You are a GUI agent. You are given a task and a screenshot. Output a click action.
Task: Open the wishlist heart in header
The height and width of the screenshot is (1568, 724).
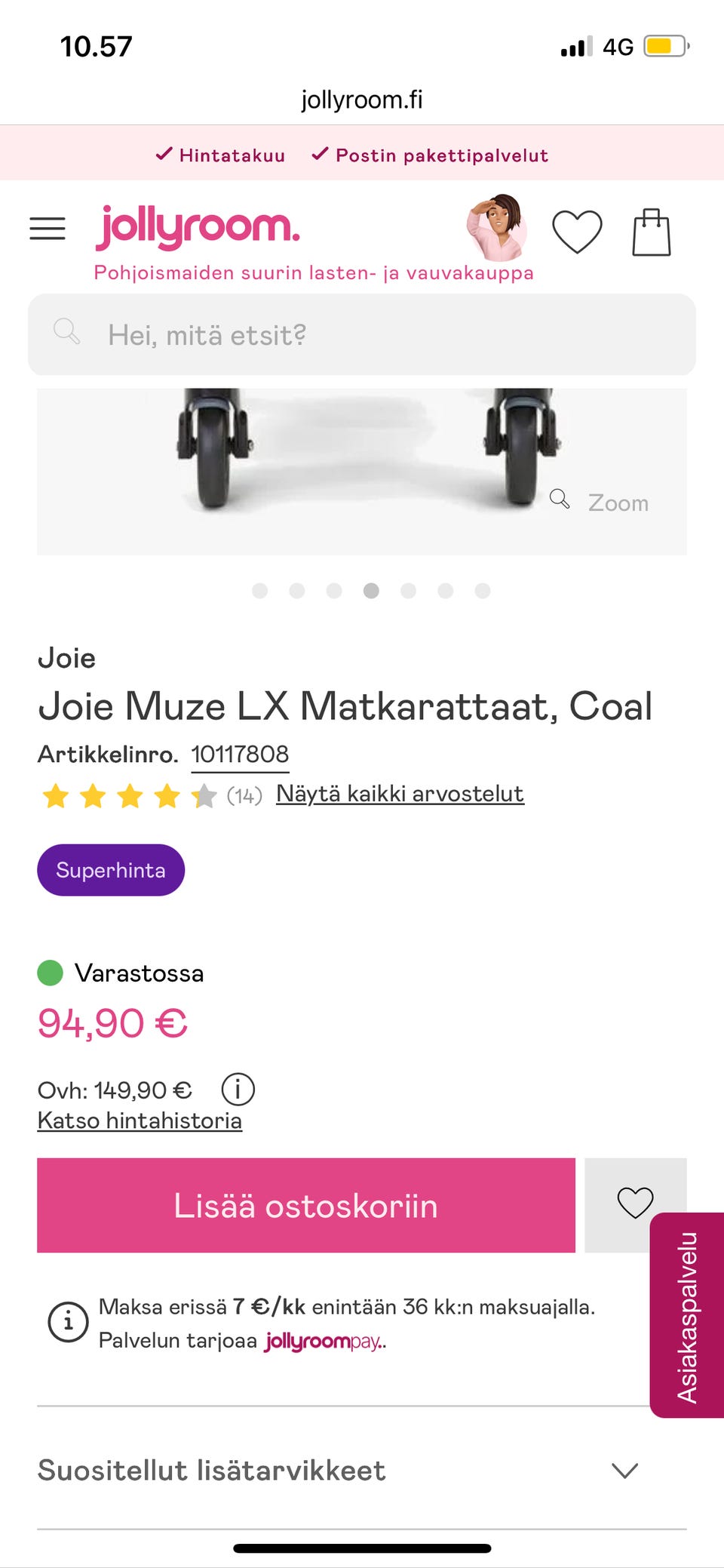click(x=577, y=231)
